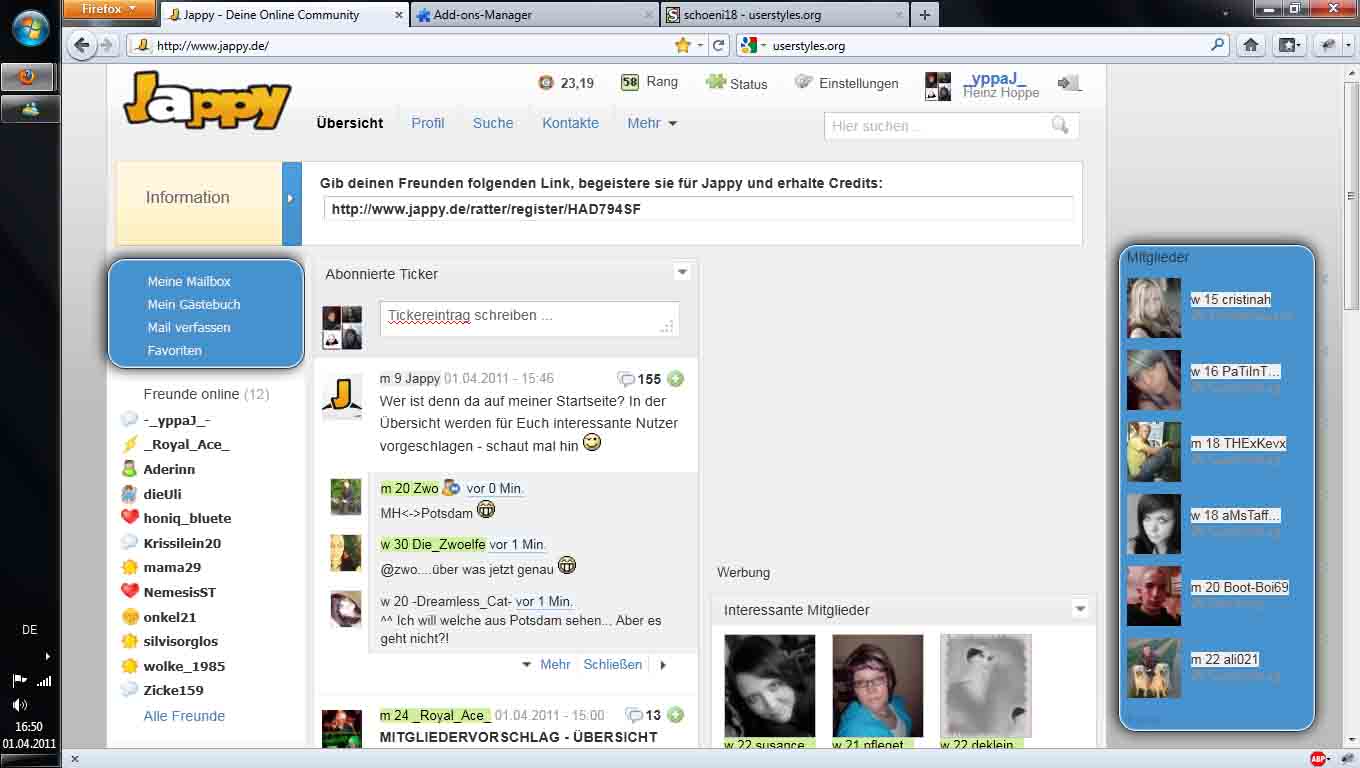Log out with the arrow icon
This screenshot has width=1360, height=768.
click(x=1069, y=83)
